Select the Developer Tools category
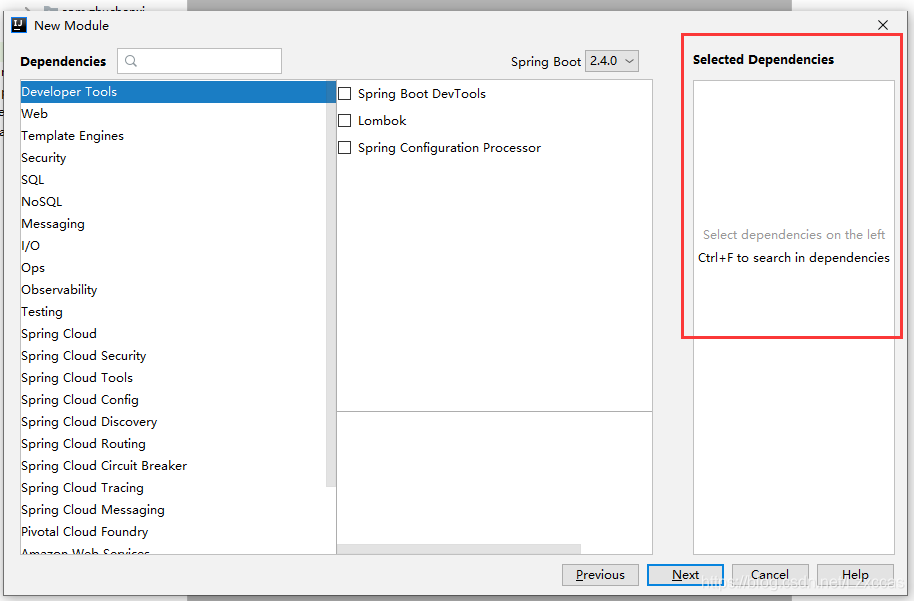This screenshot has width=914, height=601. coord(178,92)
